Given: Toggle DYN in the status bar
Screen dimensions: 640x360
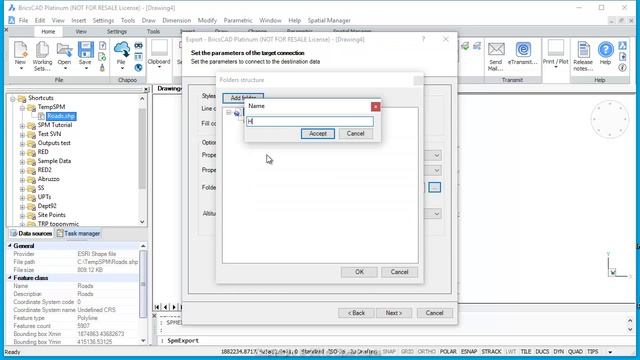Looking at the screenshot, I should (x=559, y=351).
